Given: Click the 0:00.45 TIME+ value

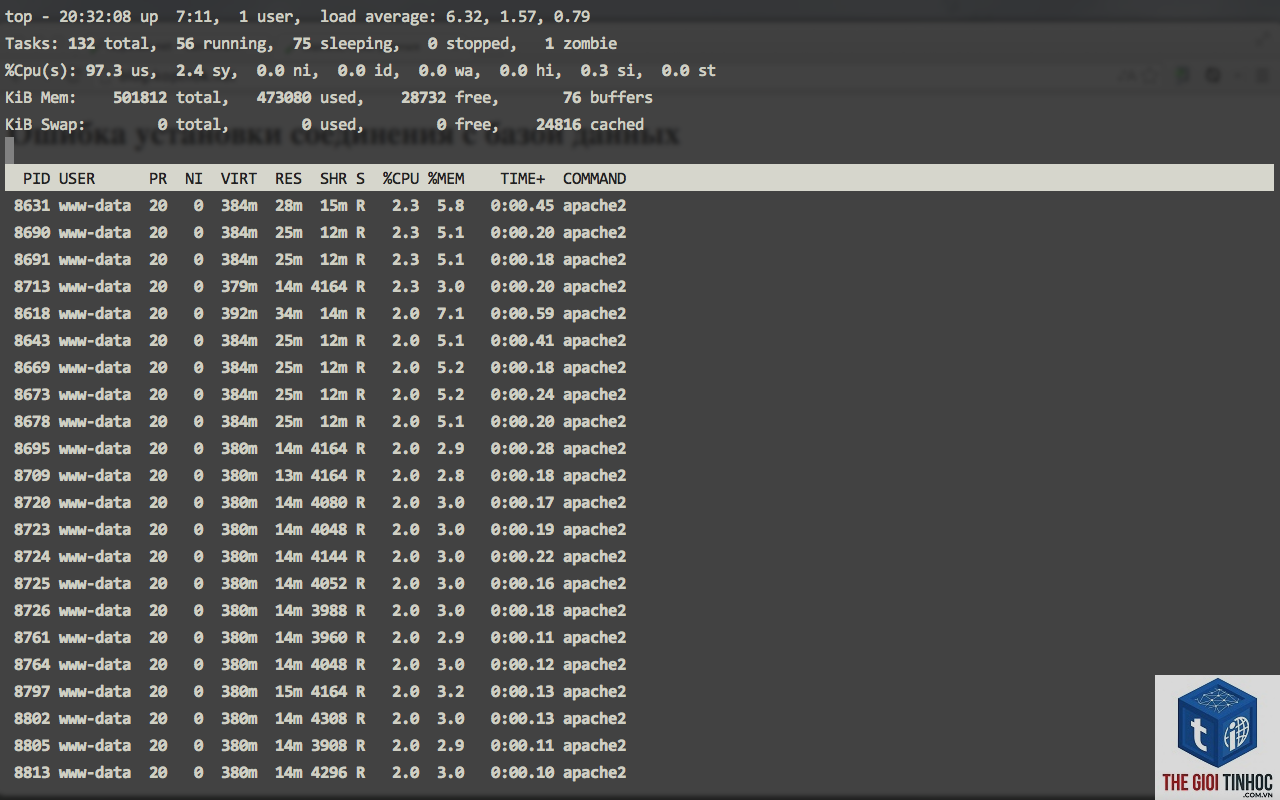Looking at the screenshot, I should pos(522,205).
